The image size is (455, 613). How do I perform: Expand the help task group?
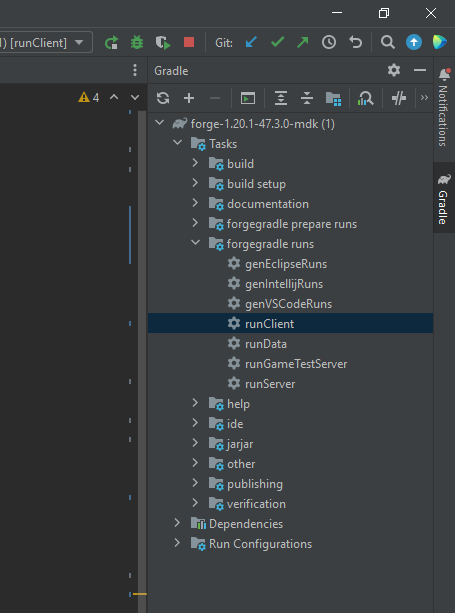pyautogui.click(x=195, y=403)
